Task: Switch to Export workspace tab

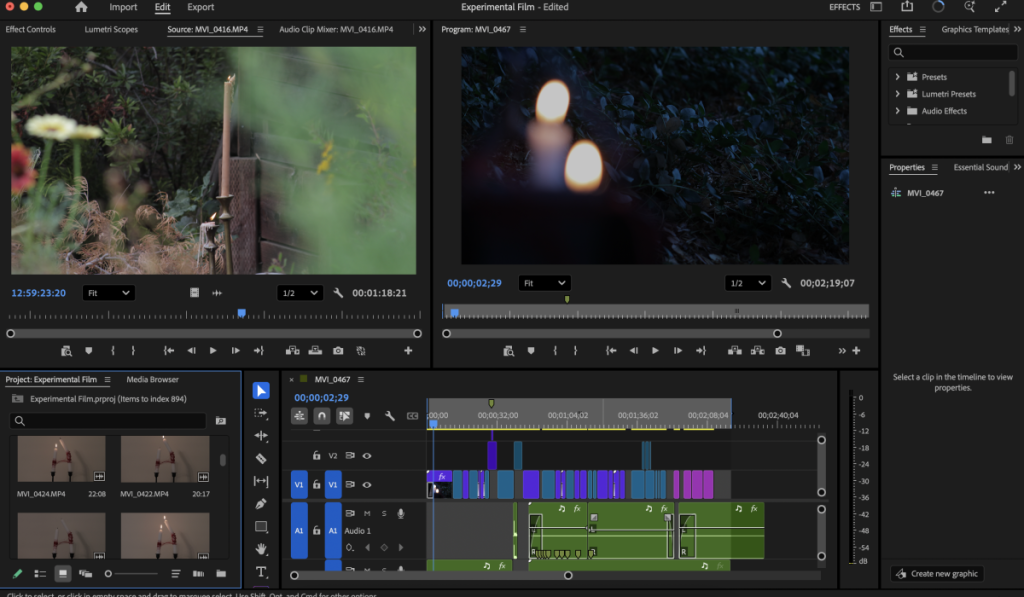Action: [200, 7]
